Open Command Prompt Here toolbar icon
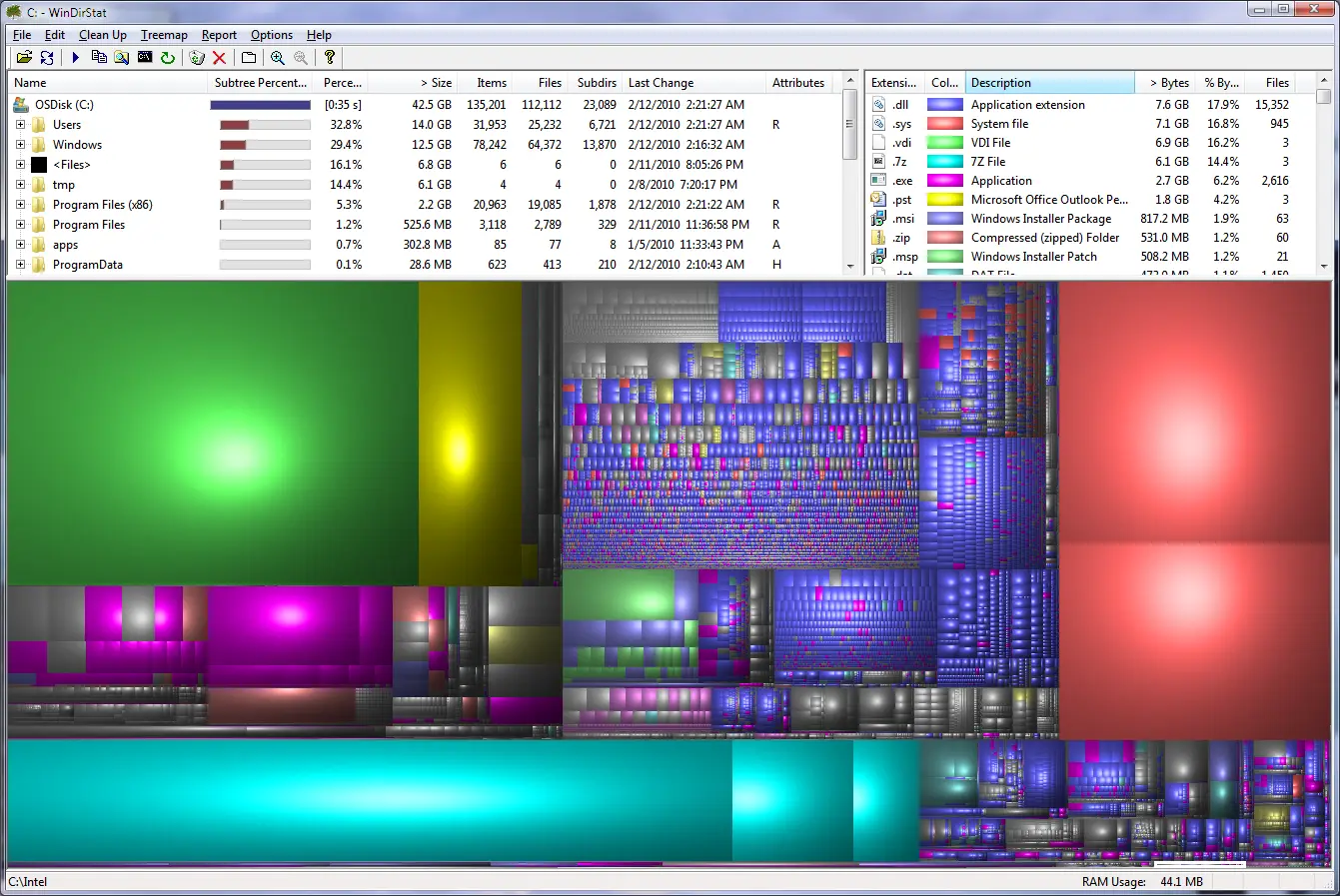This screenshot has height=896, width=1340. coord(145,58)
